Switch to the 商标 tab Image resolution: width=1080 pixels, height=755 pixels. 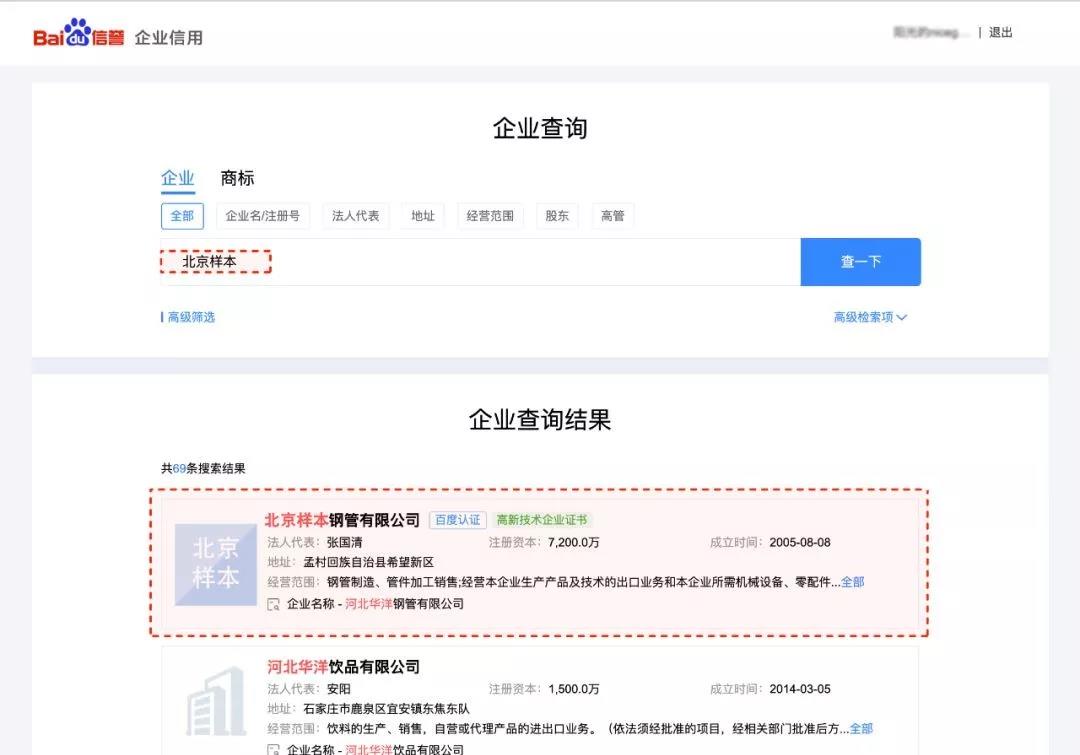[237, 178]
